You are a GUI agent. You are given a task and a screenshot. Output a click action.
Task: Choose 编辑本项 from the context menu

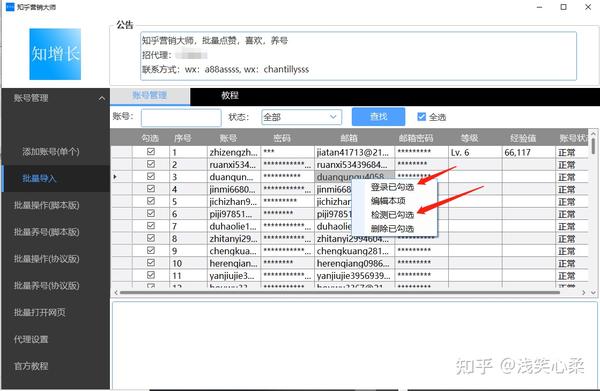pos(388,201)
